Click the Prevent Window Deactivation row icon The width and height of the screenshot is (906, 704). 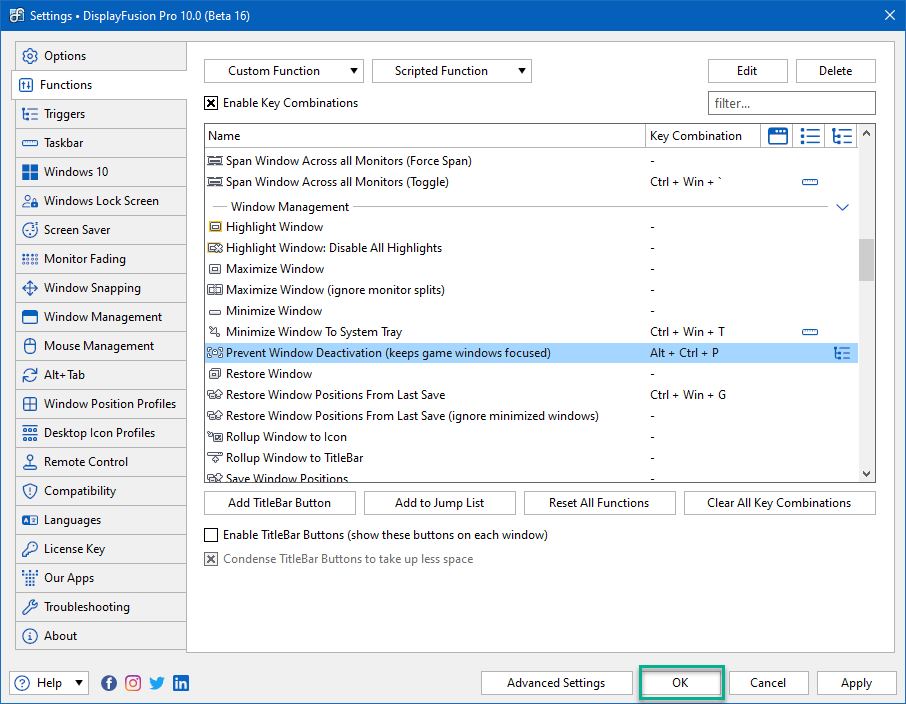215,353
